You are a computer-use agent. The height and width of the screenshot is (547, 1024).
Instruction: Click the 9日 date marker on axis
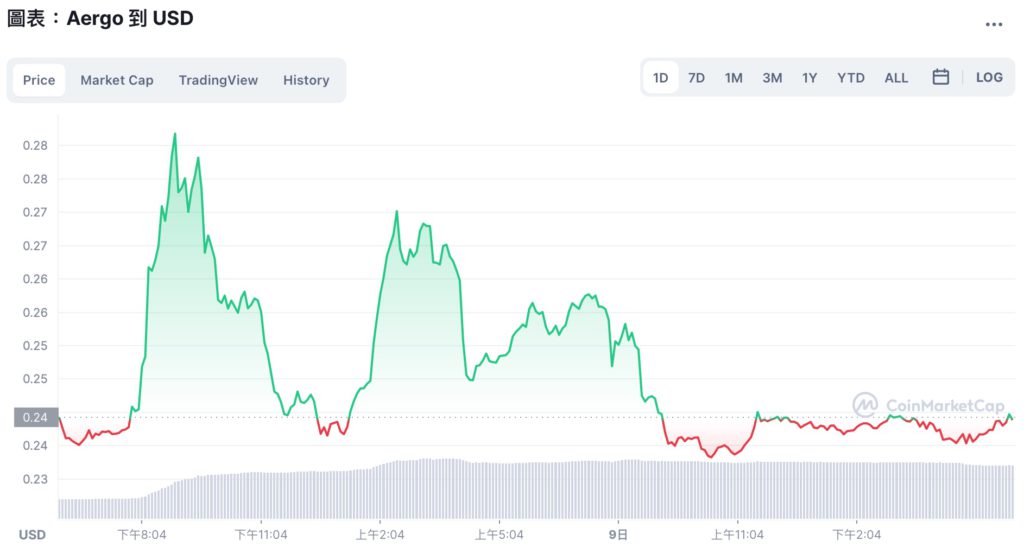[619, 534]
